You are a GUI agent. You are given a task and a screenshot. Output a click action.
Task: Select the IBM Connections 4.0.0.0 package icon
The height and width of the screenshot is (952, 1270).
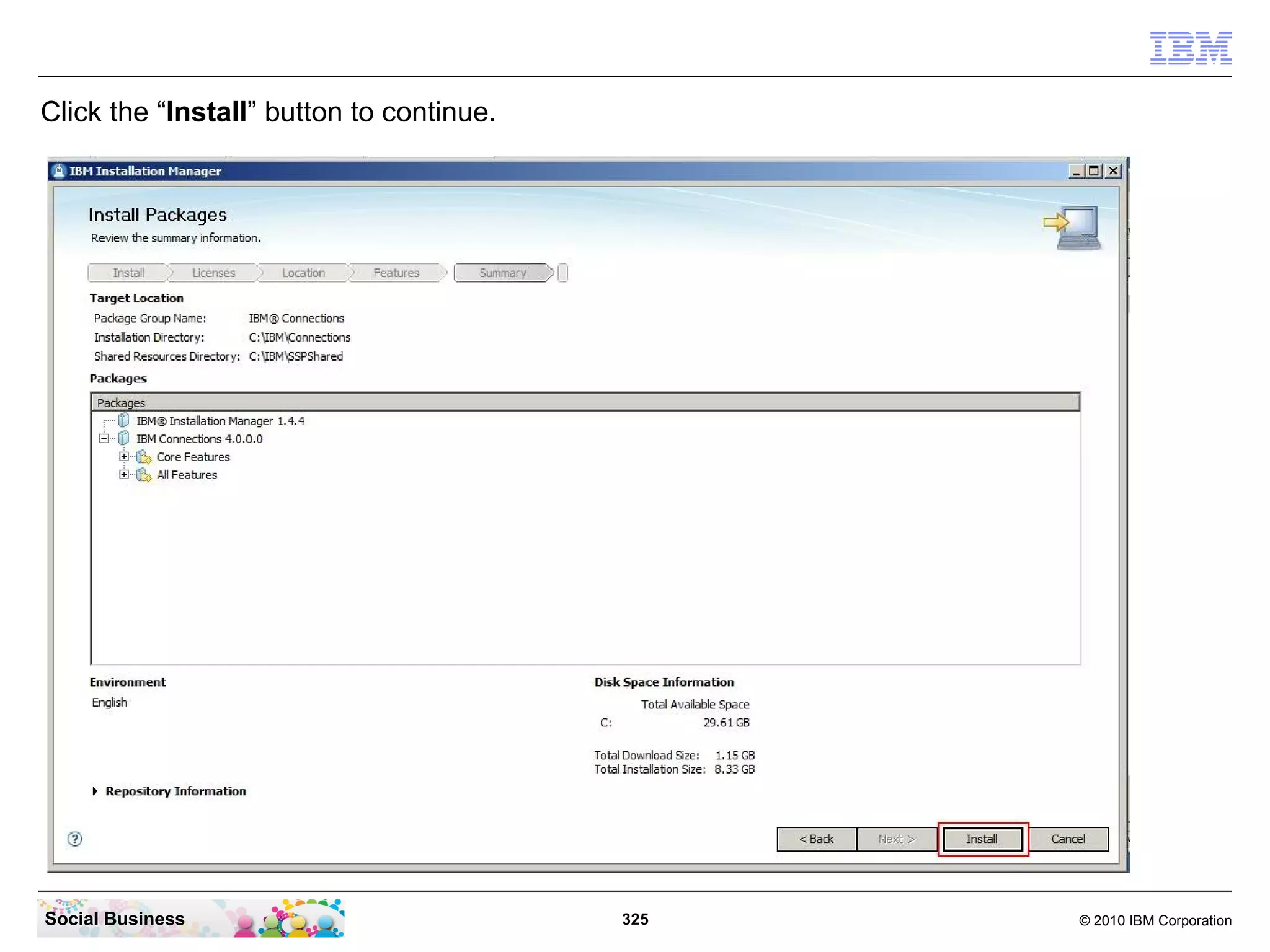(123, 439)
